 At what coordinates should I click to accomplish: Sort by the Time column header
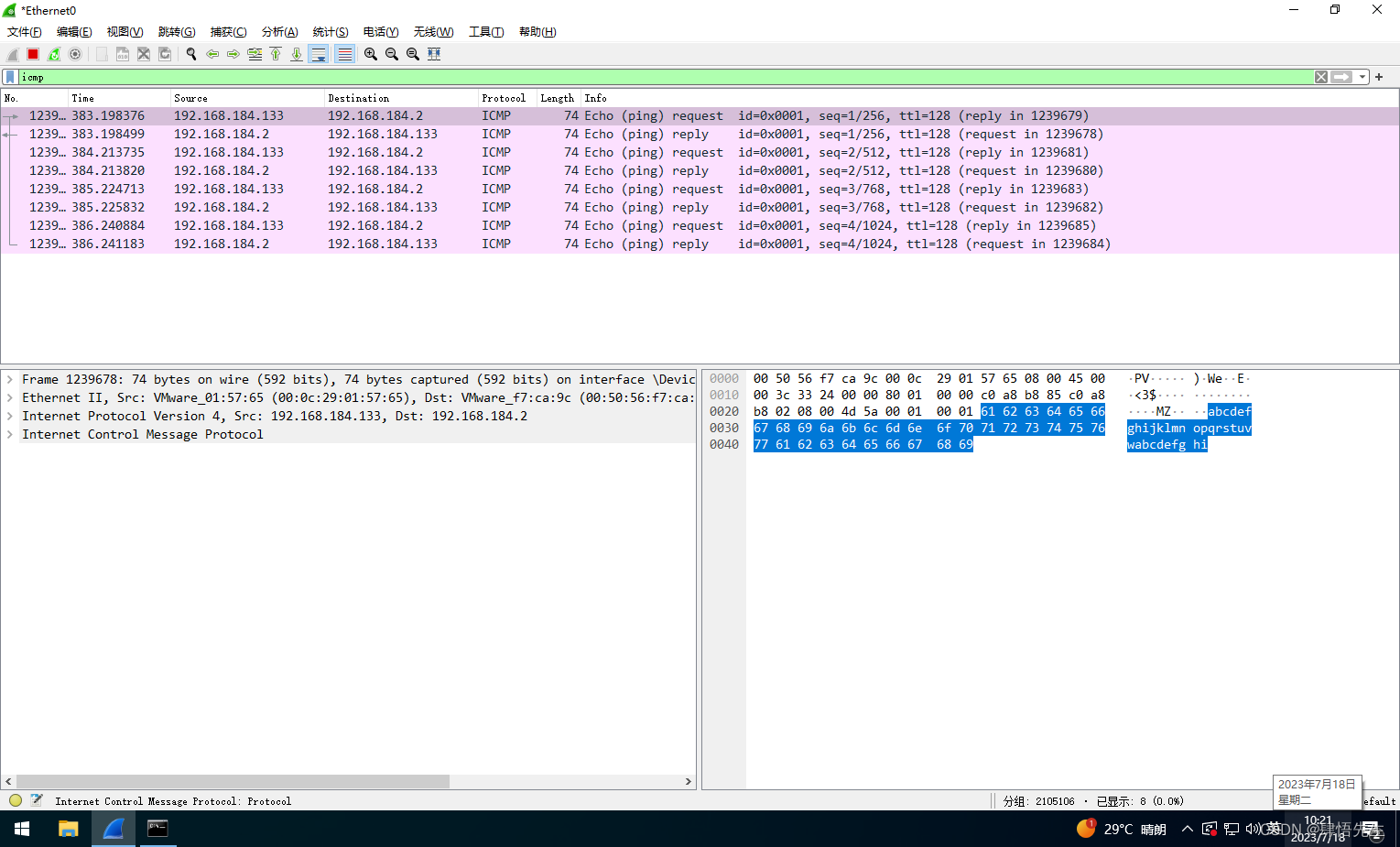click(x=119, y=98)
